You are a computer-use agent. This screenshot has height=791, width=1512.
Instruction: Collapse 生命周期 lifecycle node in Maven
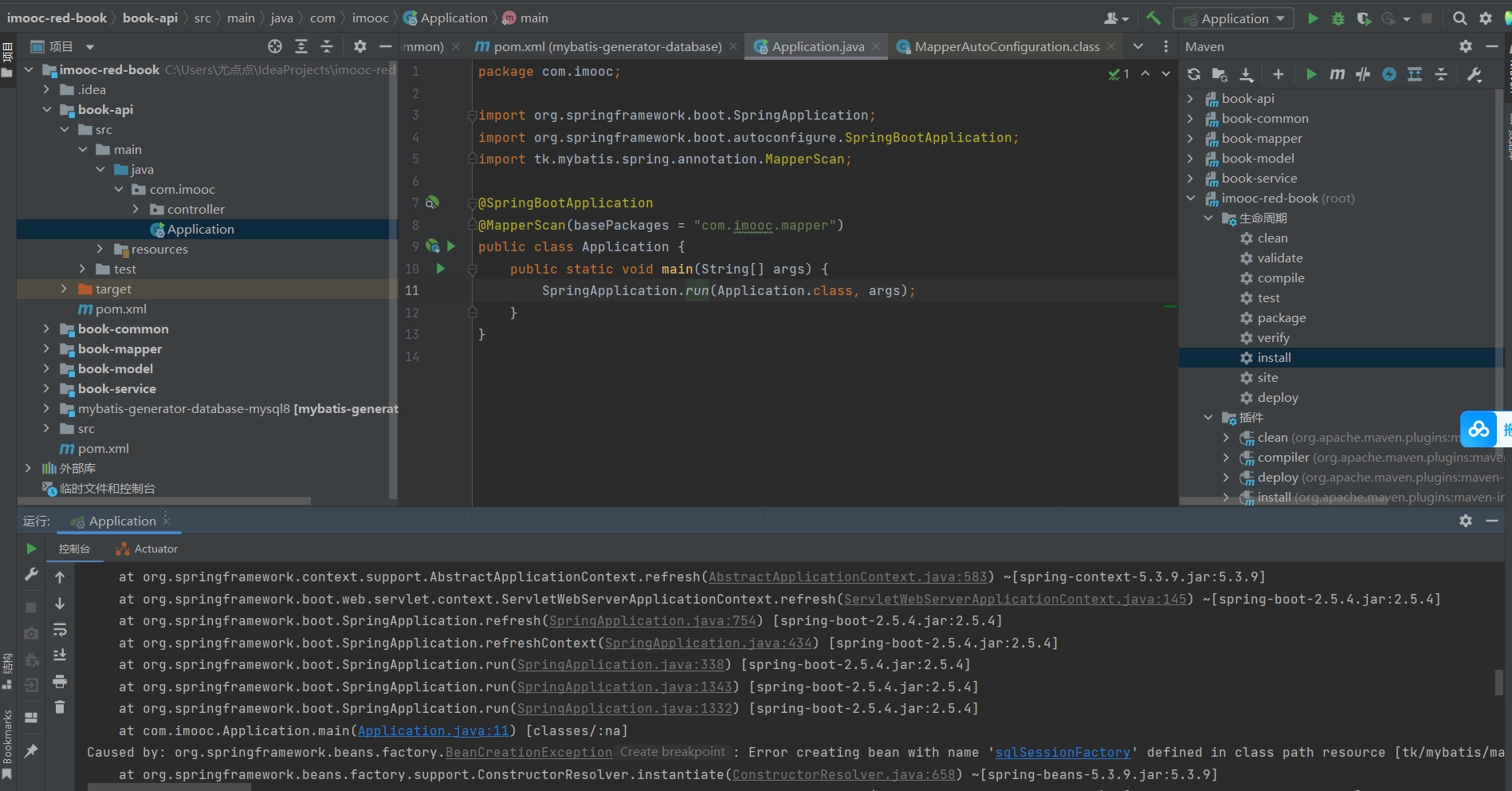1208,218
